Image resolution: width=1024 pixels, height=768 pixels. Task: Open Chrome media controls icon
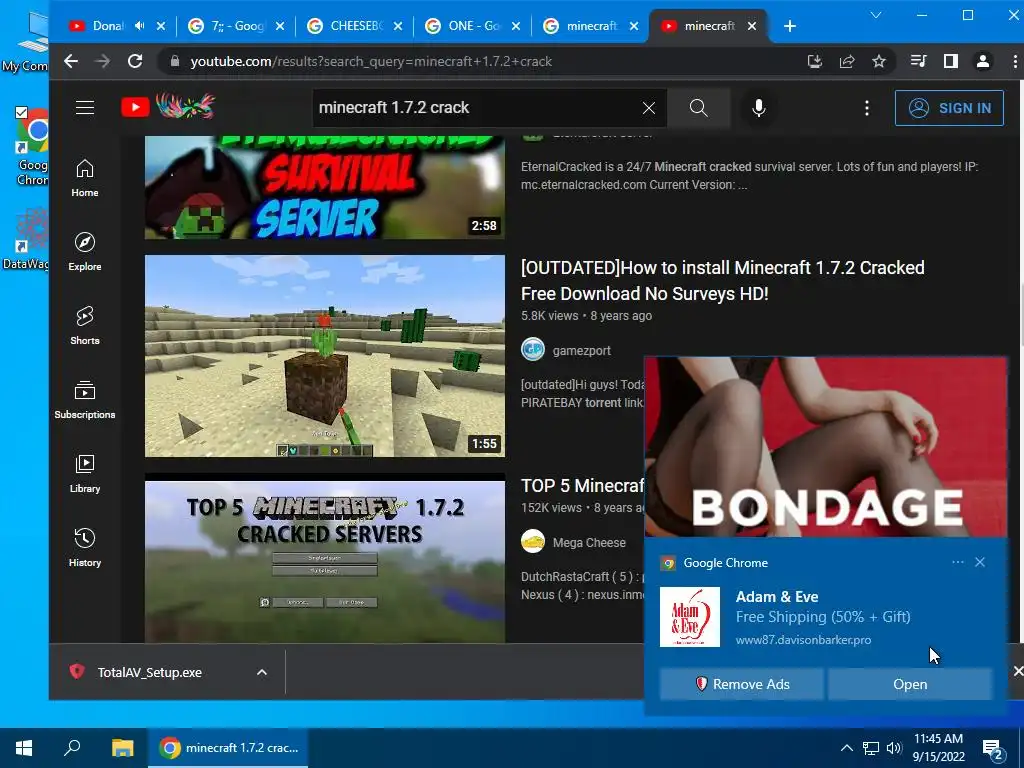[x=919, y=61]
